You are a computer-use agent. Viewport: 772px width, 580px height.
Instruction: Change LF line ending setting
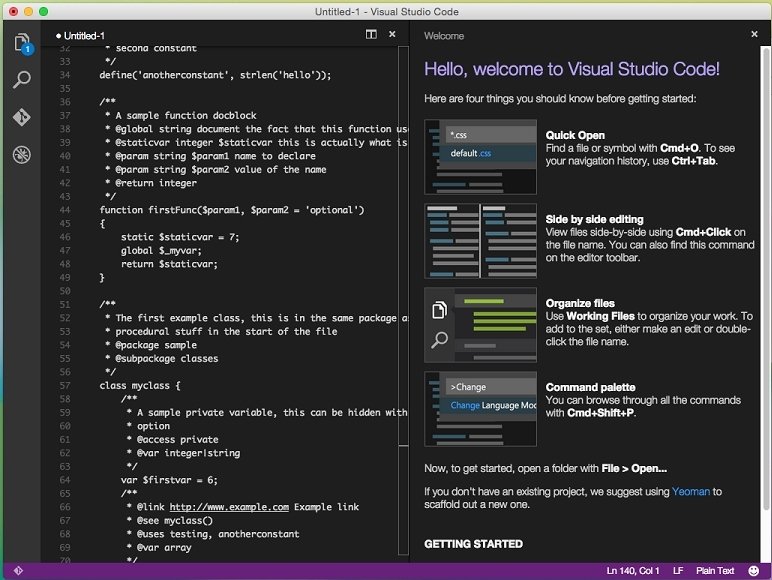tap(678, 571)
